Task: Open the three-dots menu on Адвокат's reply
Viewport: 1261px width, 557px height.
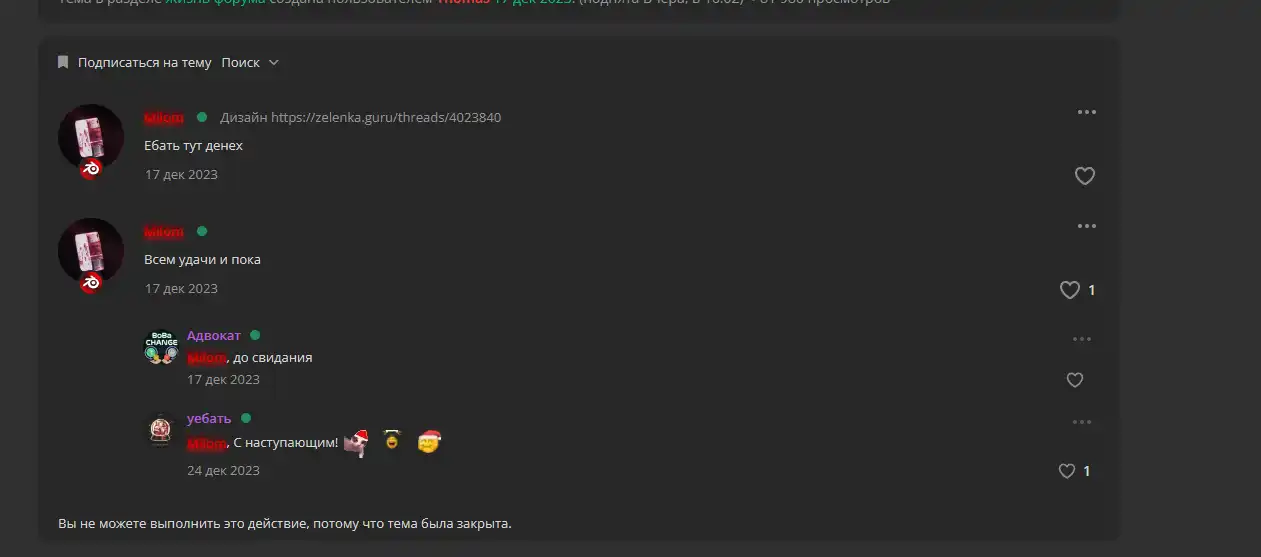Action: [x=1082, y=339]
